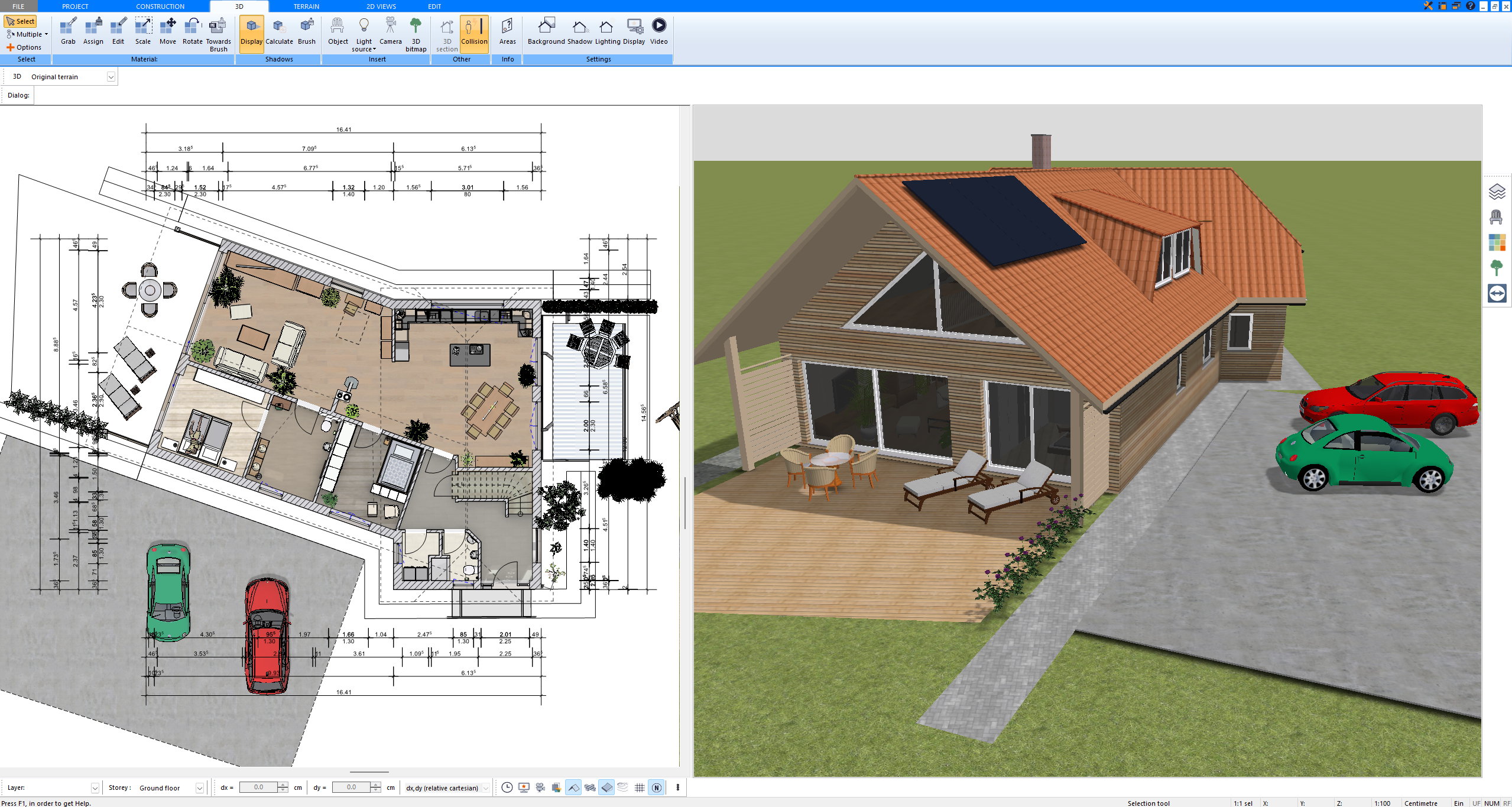Open Shadow settings
Screen dimensions: 1512x807
[x=580, y=31]
